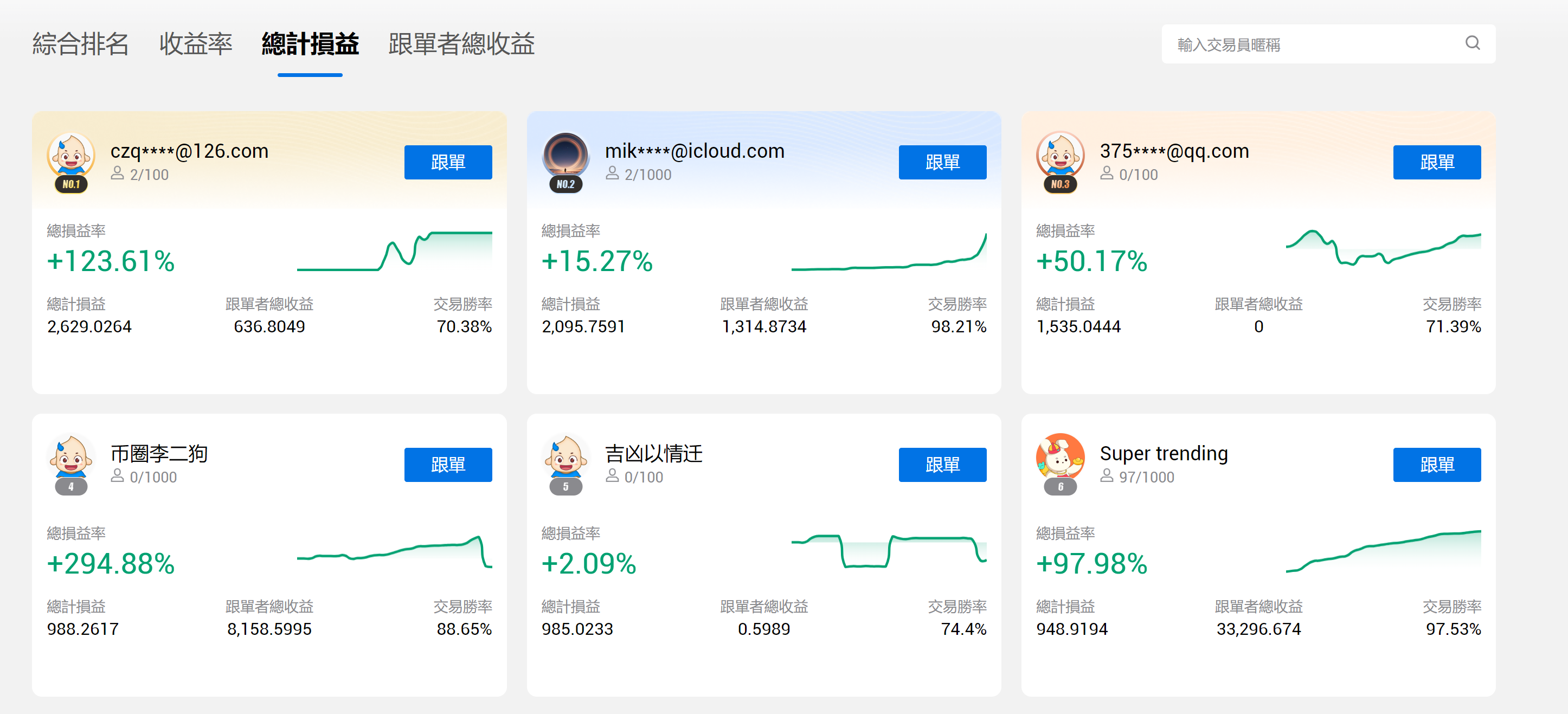View profit chart for +50.17% trader
Screen dimensions: 1568x714
[x=1383, y=247]
